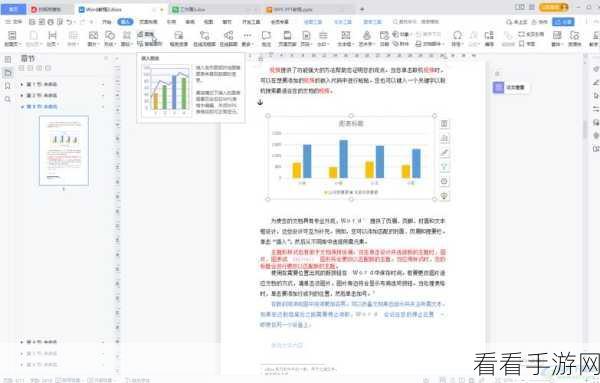Insert a picture using the image icon

coord(93,36)
